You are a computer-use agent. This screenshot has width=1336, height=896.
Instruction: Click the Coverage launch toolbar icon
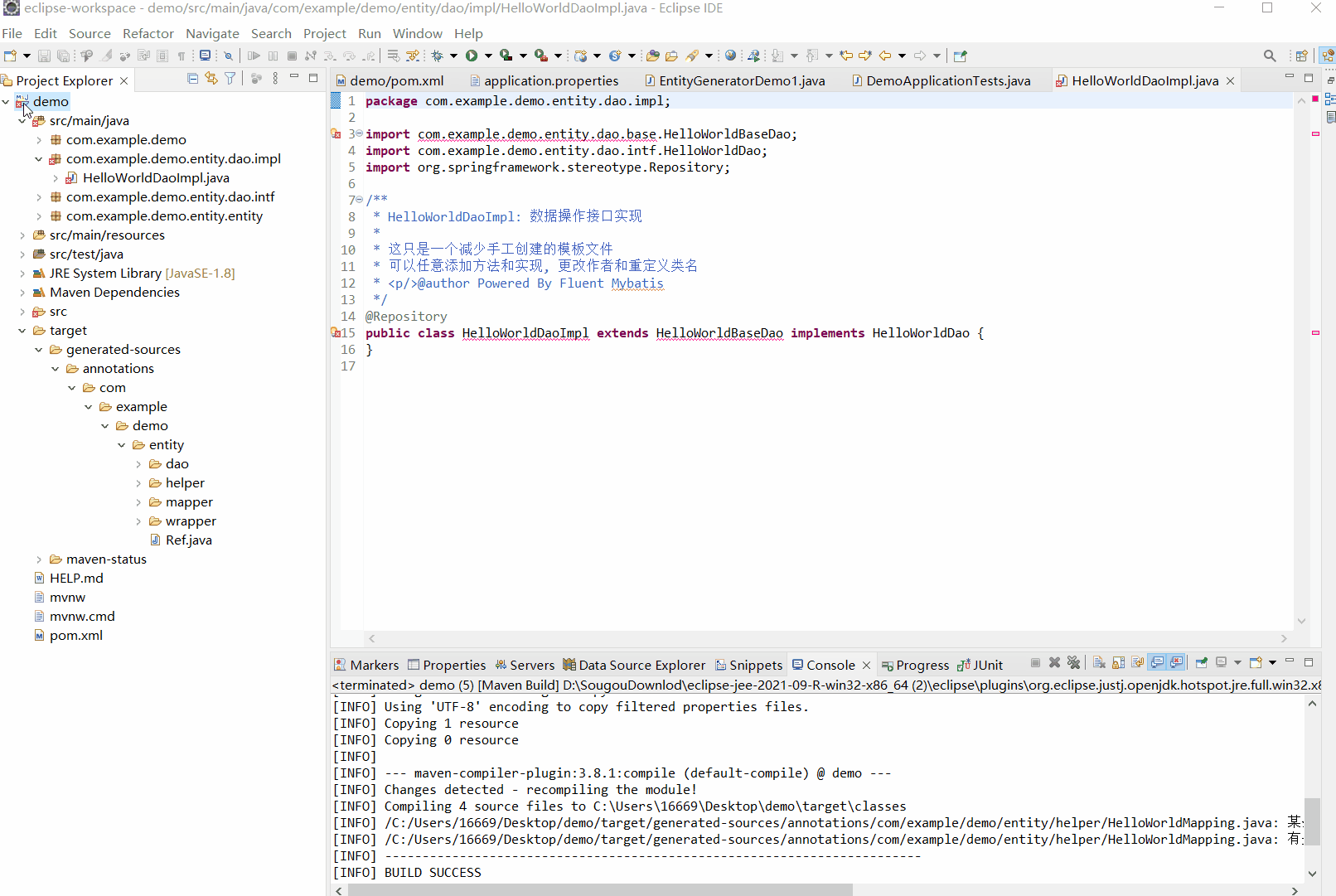click(506, 56)
